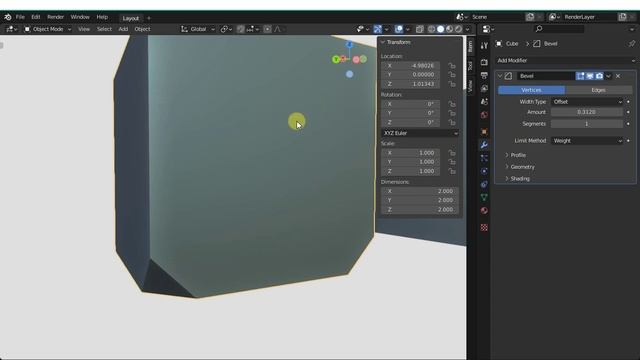Screen dimensions: 640x360
Task: Lock the Location X axis
Action: [452, 66]
